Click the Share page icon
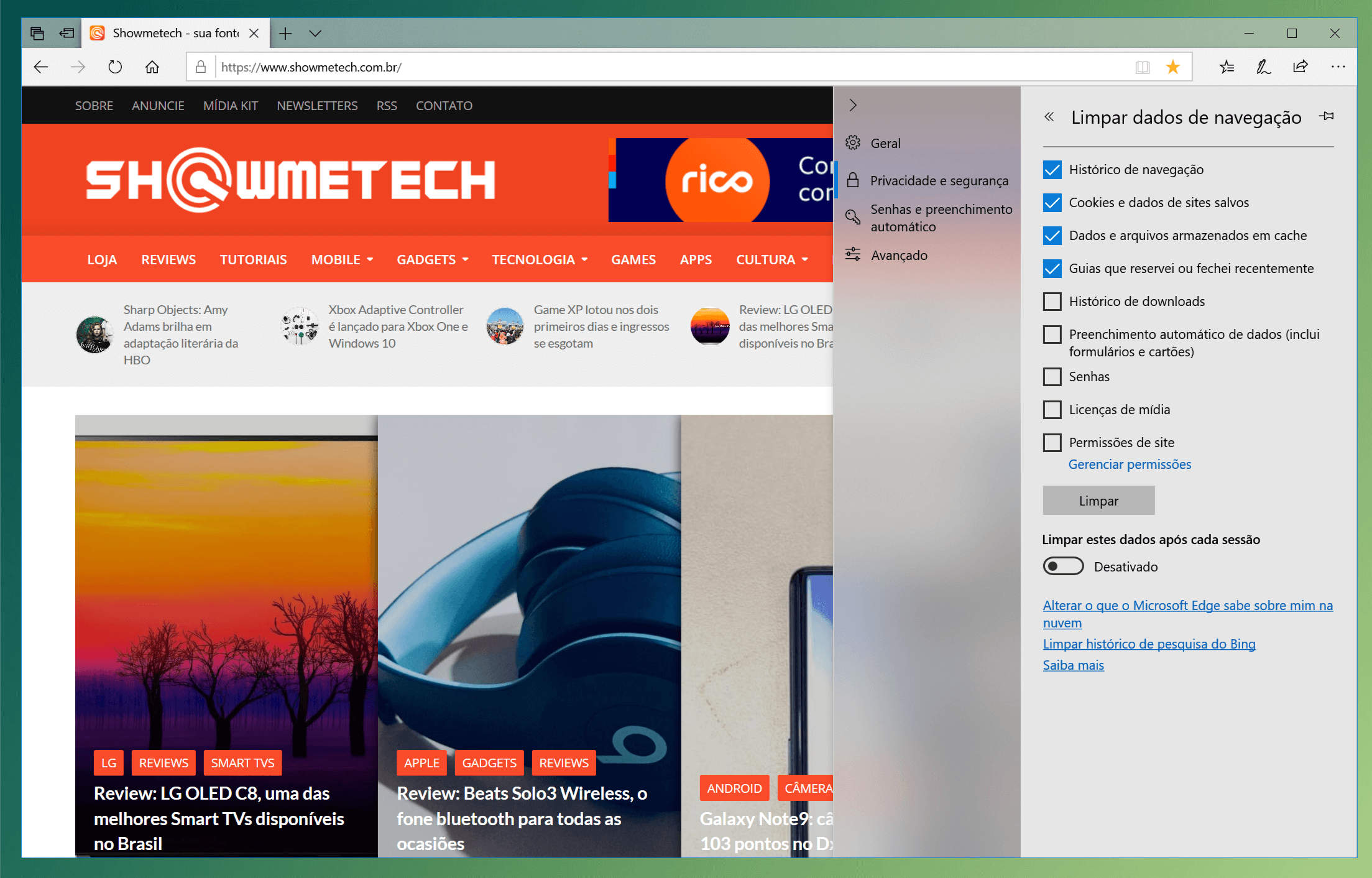 1300,67
